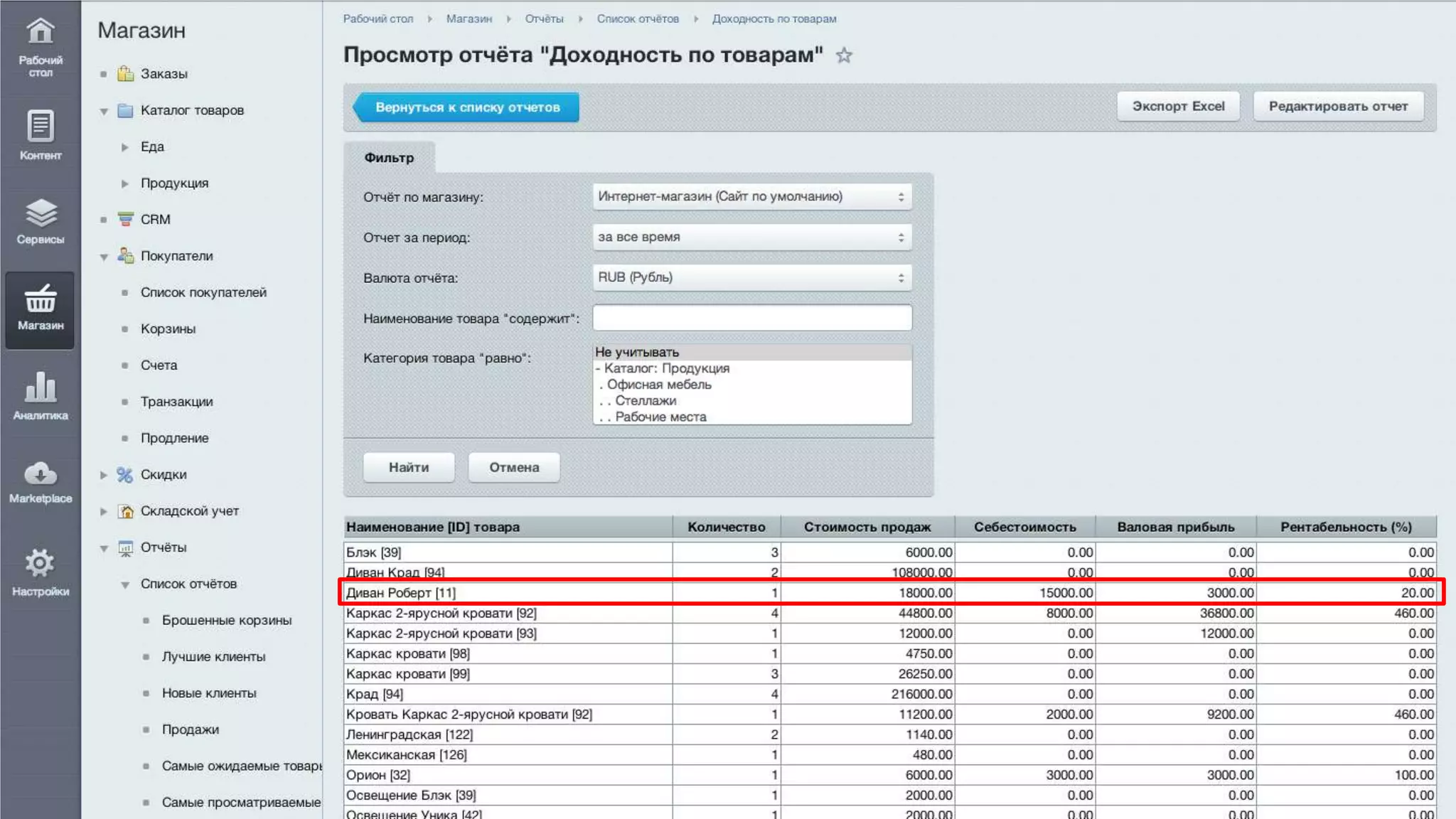This screenshot has height=819, width=1456.
Task: Click the Найти search button
Action: (409, 468)
